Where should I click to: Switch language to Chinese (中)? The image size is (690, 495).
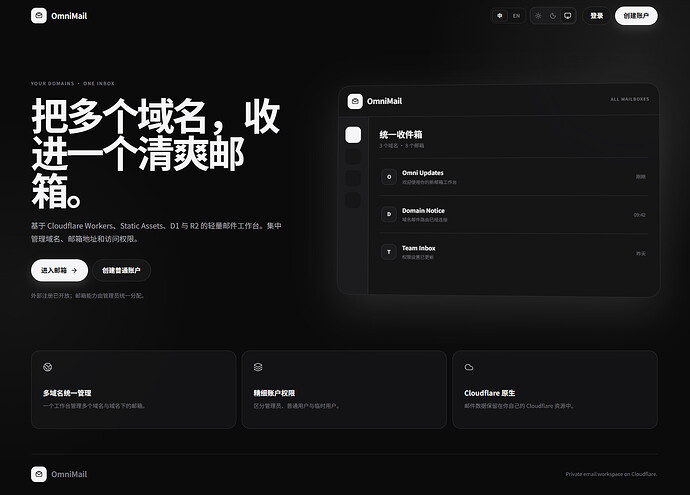point(500,16)
